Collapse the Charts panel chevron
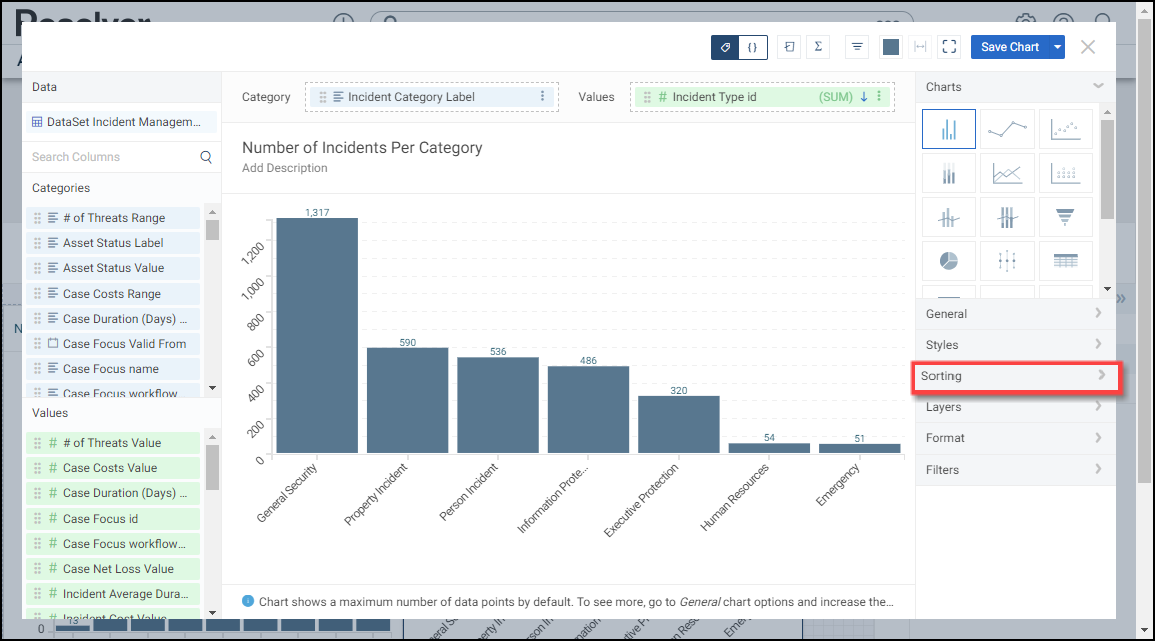 pos(1098,87)
